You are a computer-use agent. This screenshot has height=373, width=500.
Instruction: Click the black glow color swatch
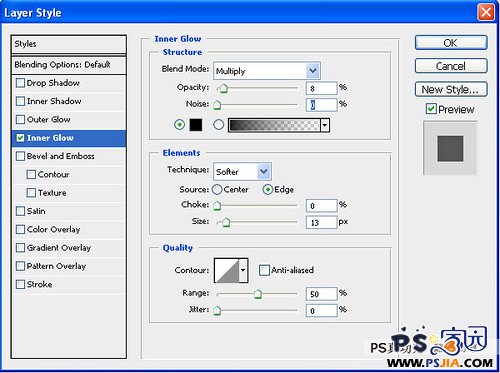coord(196,125)
